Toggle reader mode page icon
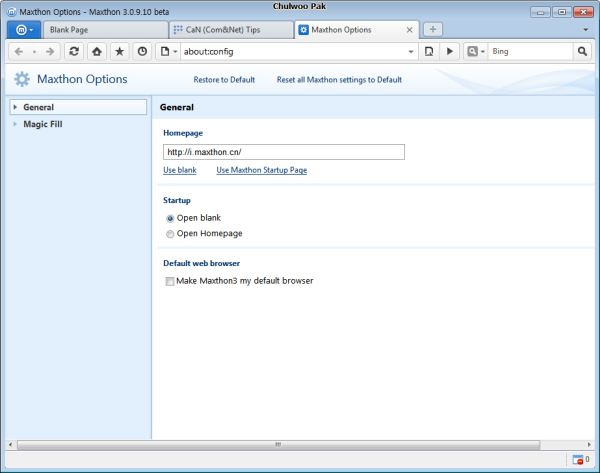The image size is (600, 473). tap(429, 51)
